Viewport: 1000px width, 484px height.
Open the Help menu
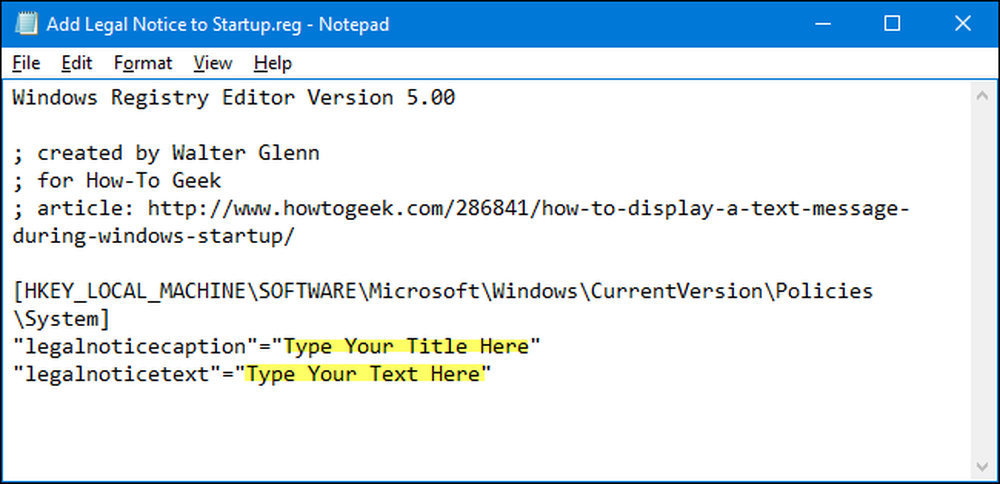click(272, 63)
